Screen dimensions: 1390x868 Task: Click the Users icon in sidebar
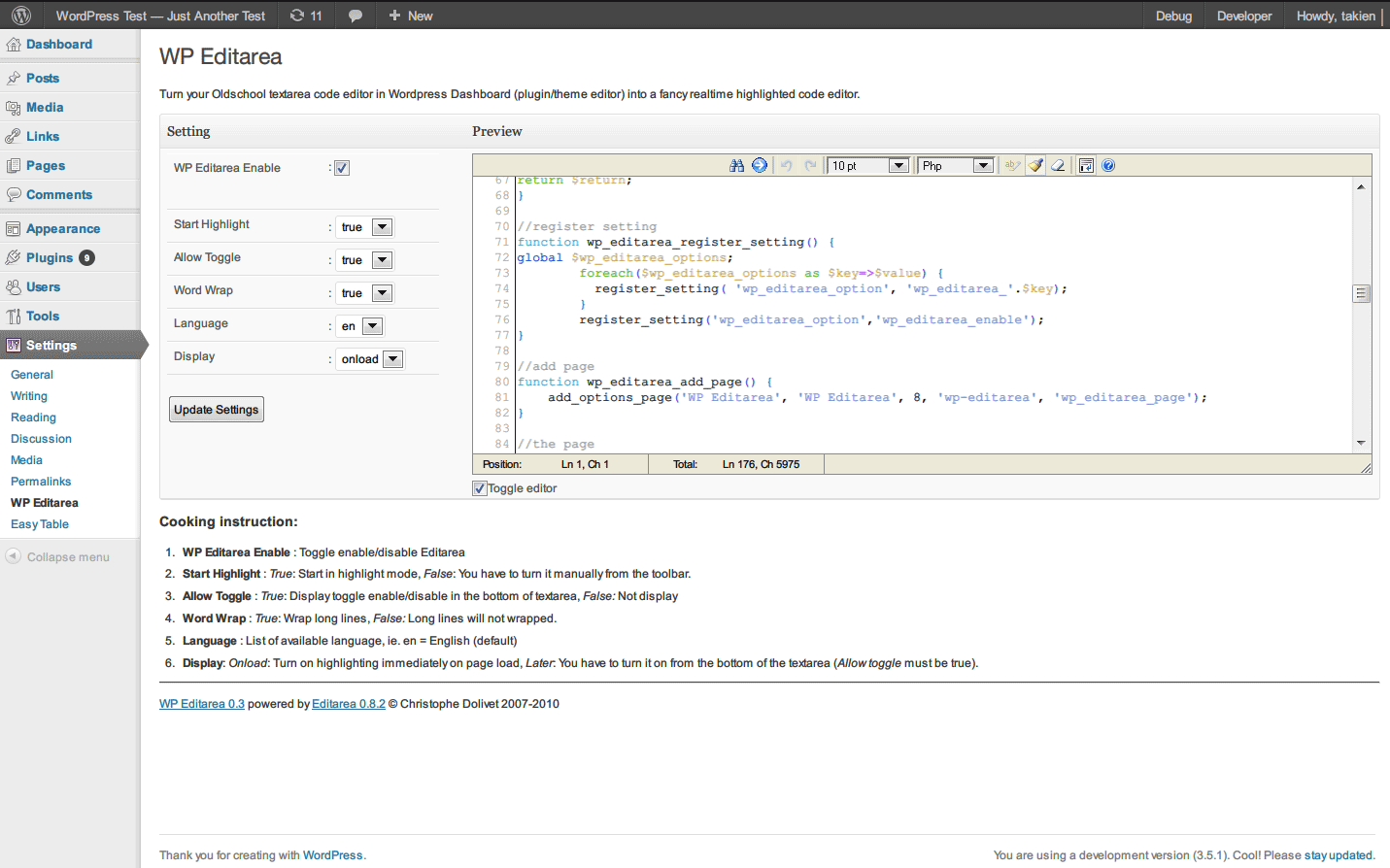14,287
